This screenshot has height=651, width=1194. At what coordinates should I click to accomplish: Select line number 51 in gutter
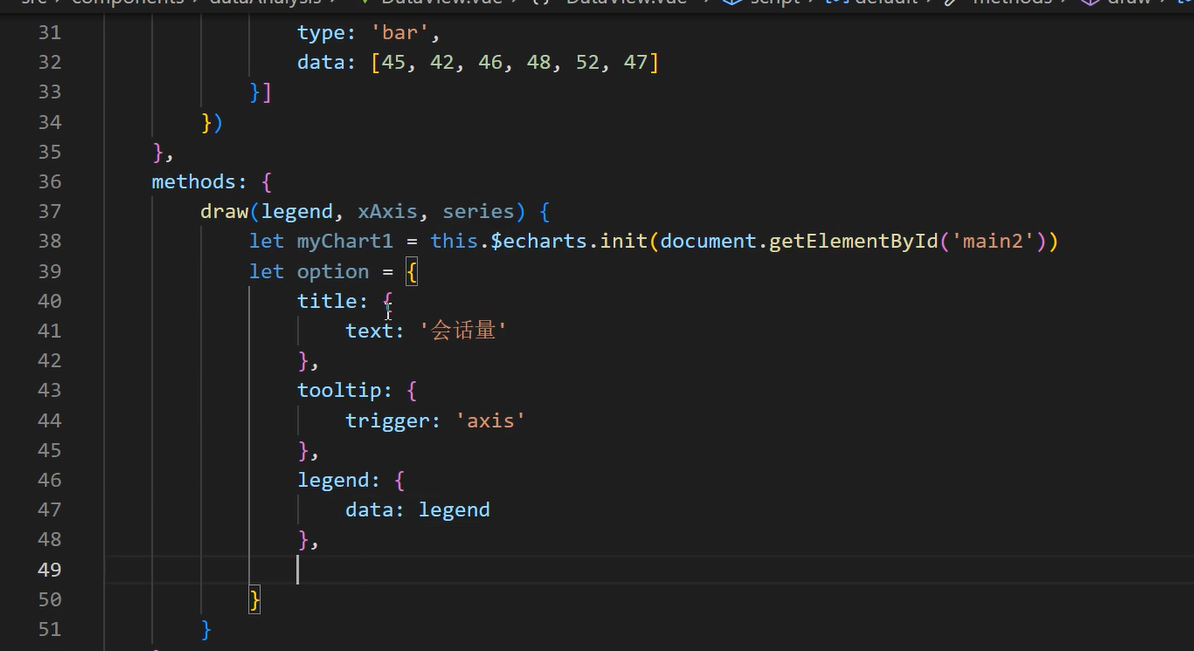[x=49, y=630]
